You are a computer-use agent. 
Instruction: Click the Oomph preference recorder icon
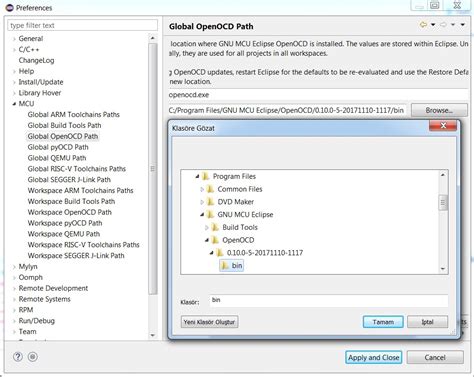point(32,357)
